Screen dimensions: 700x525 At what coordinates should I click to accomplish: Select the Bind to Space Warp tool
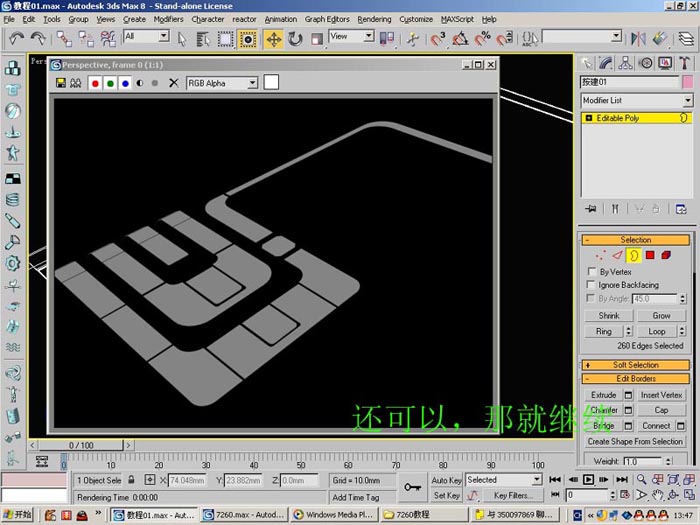pos(108,38)
